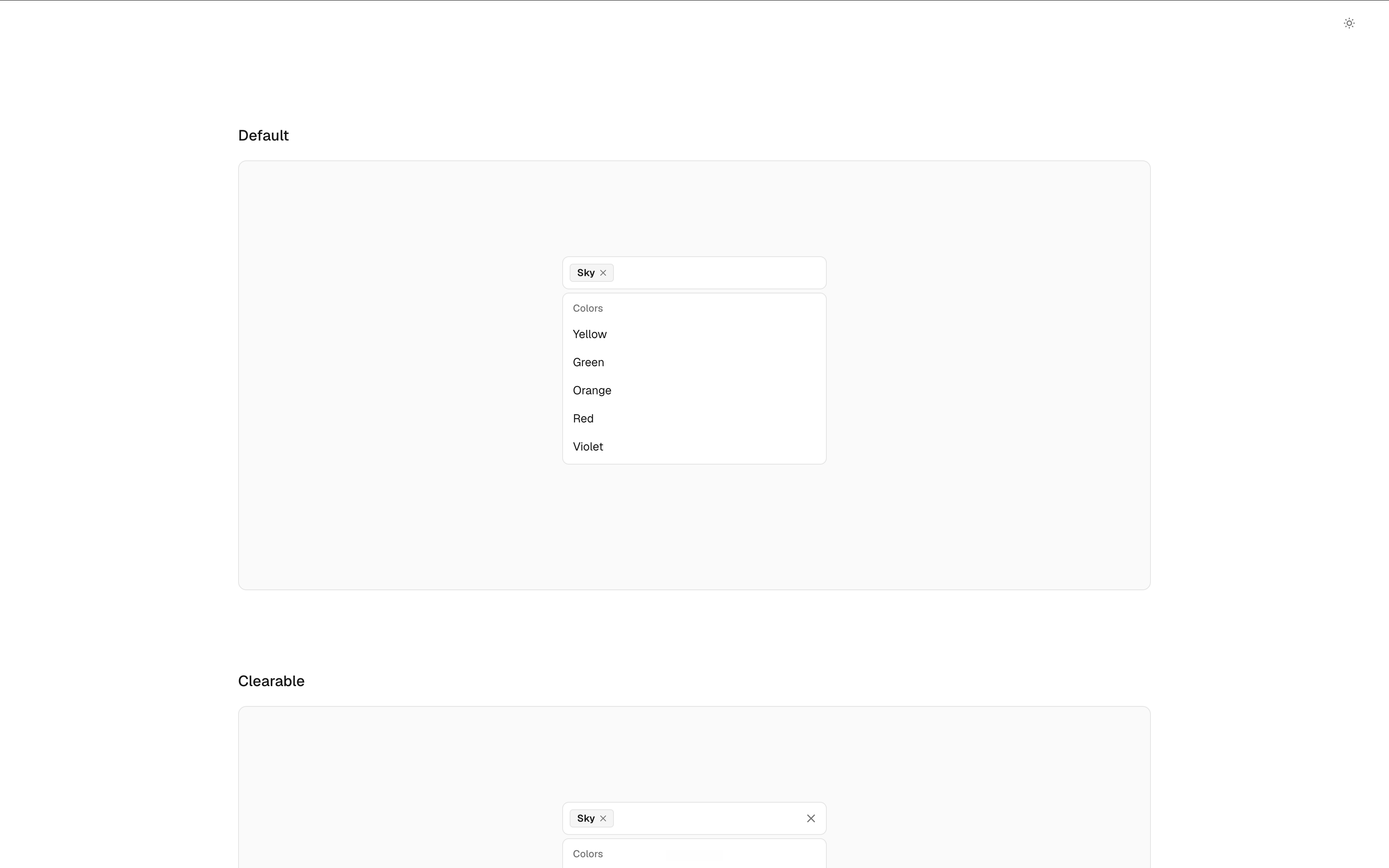Screen dimensions: 1389x868
Task: Pick the Red color option
Action: click(694, 418)
